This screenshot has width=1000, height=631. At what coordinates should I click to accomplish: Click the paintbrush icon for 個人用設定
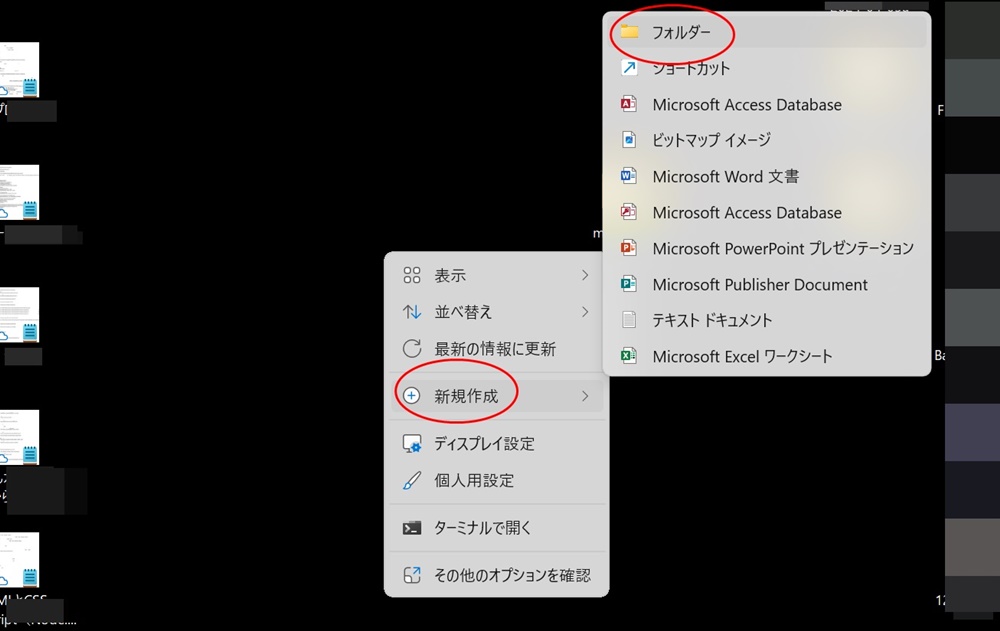pos(412,480)
